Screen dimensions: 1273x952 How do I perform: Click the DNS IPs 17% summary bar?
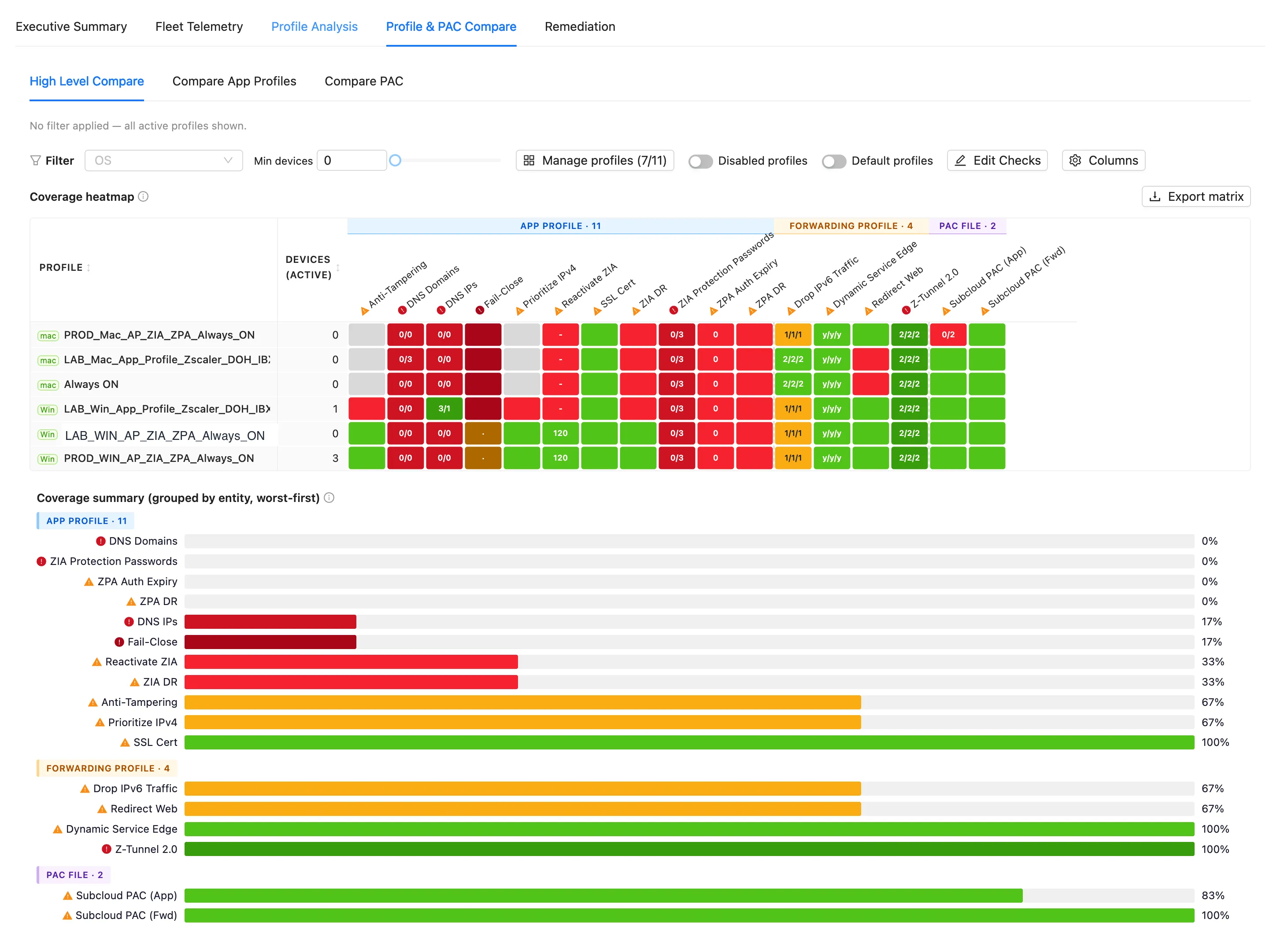click(270, 622)
